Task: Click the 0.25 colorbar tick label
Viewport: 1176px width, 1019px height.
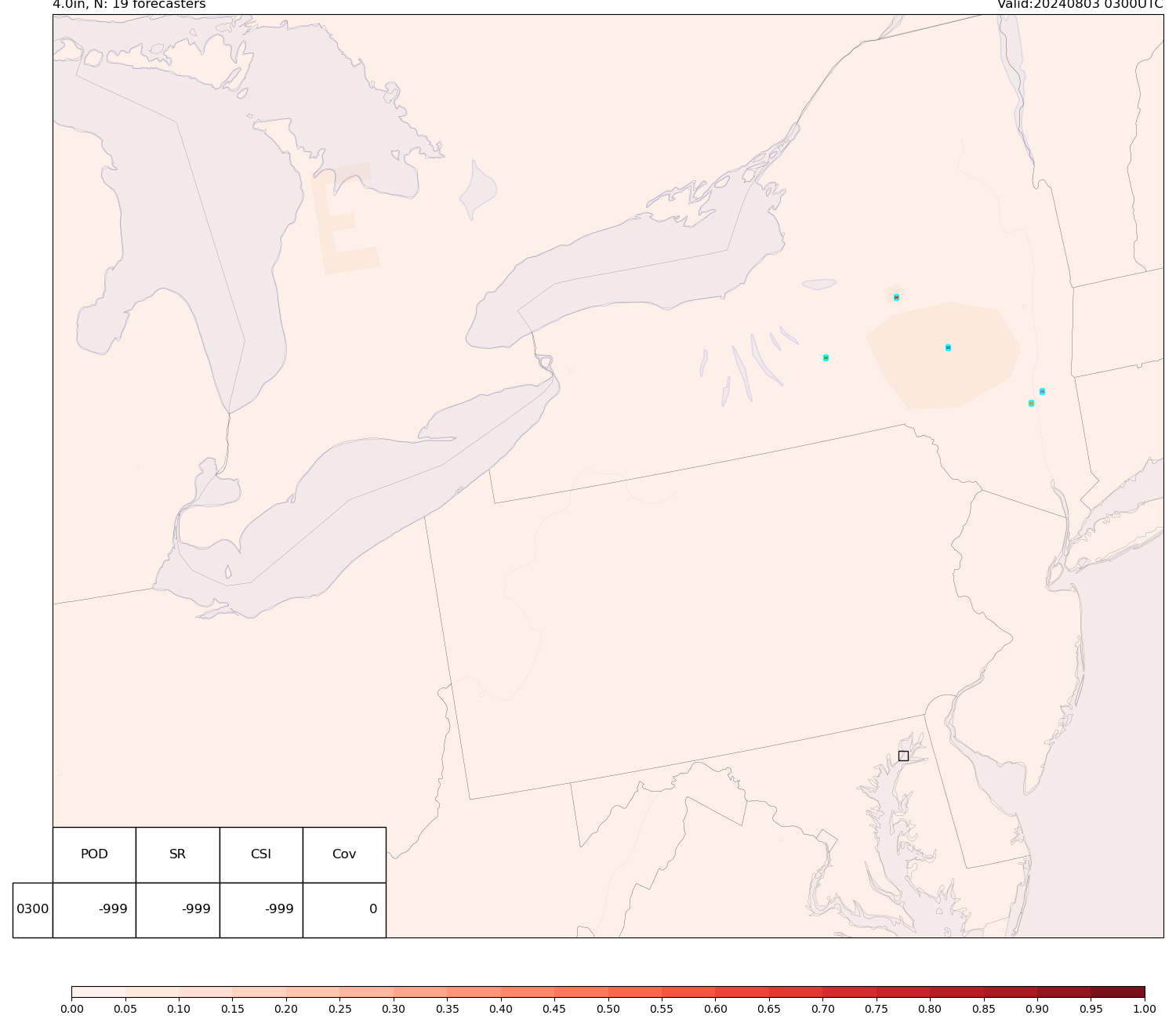Action: pos(339,1009)
